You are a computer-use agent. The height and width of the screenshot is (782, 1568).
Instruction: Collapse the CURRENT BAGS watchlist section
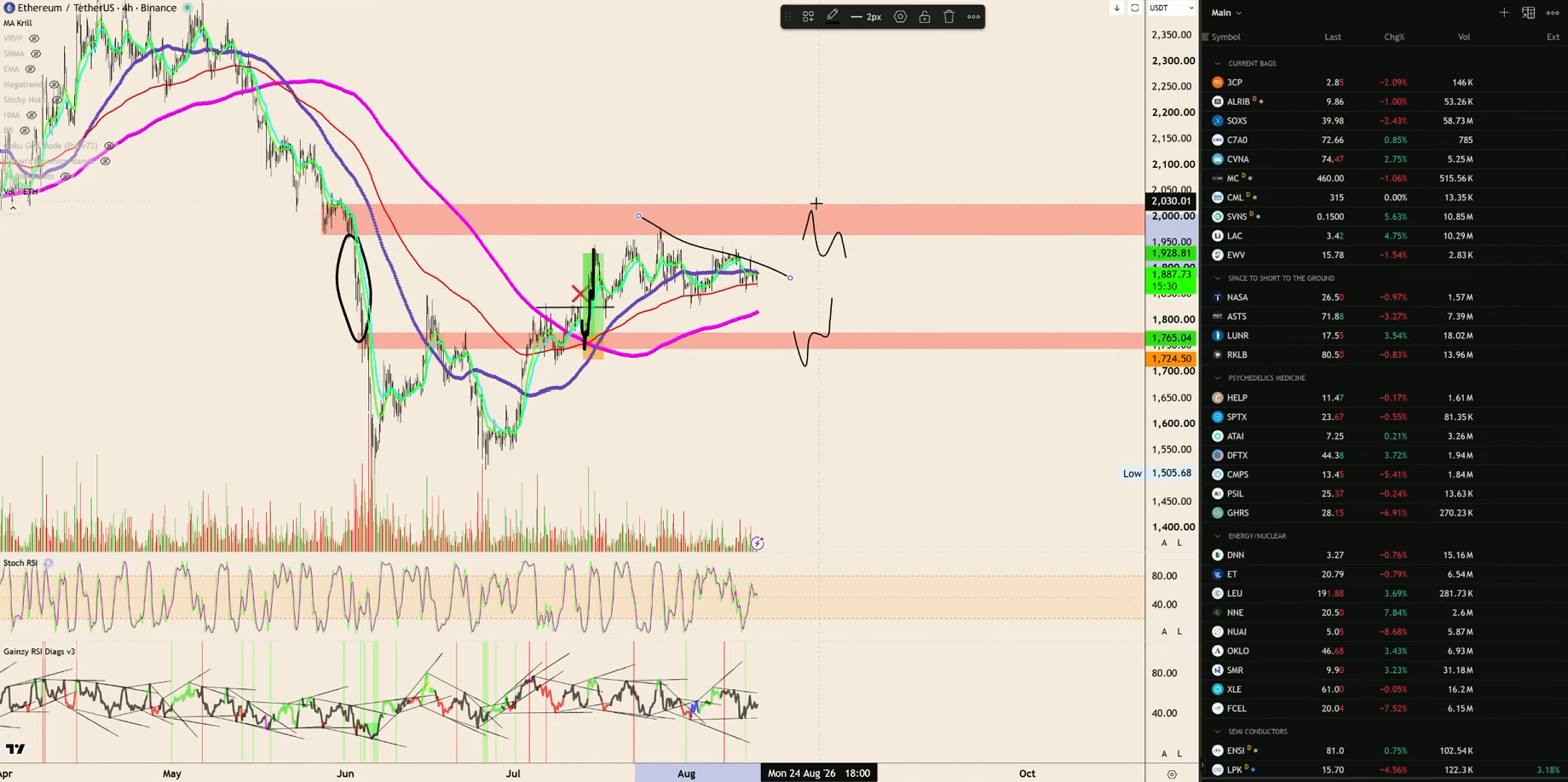(x=1217, y=64)
